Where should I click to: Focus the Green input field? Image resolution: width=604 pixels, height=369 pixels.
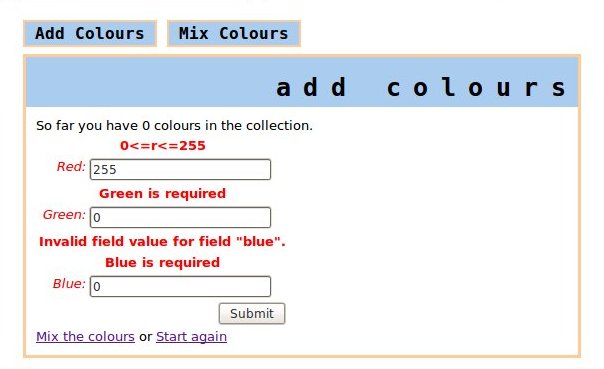(x=180, y=217)
